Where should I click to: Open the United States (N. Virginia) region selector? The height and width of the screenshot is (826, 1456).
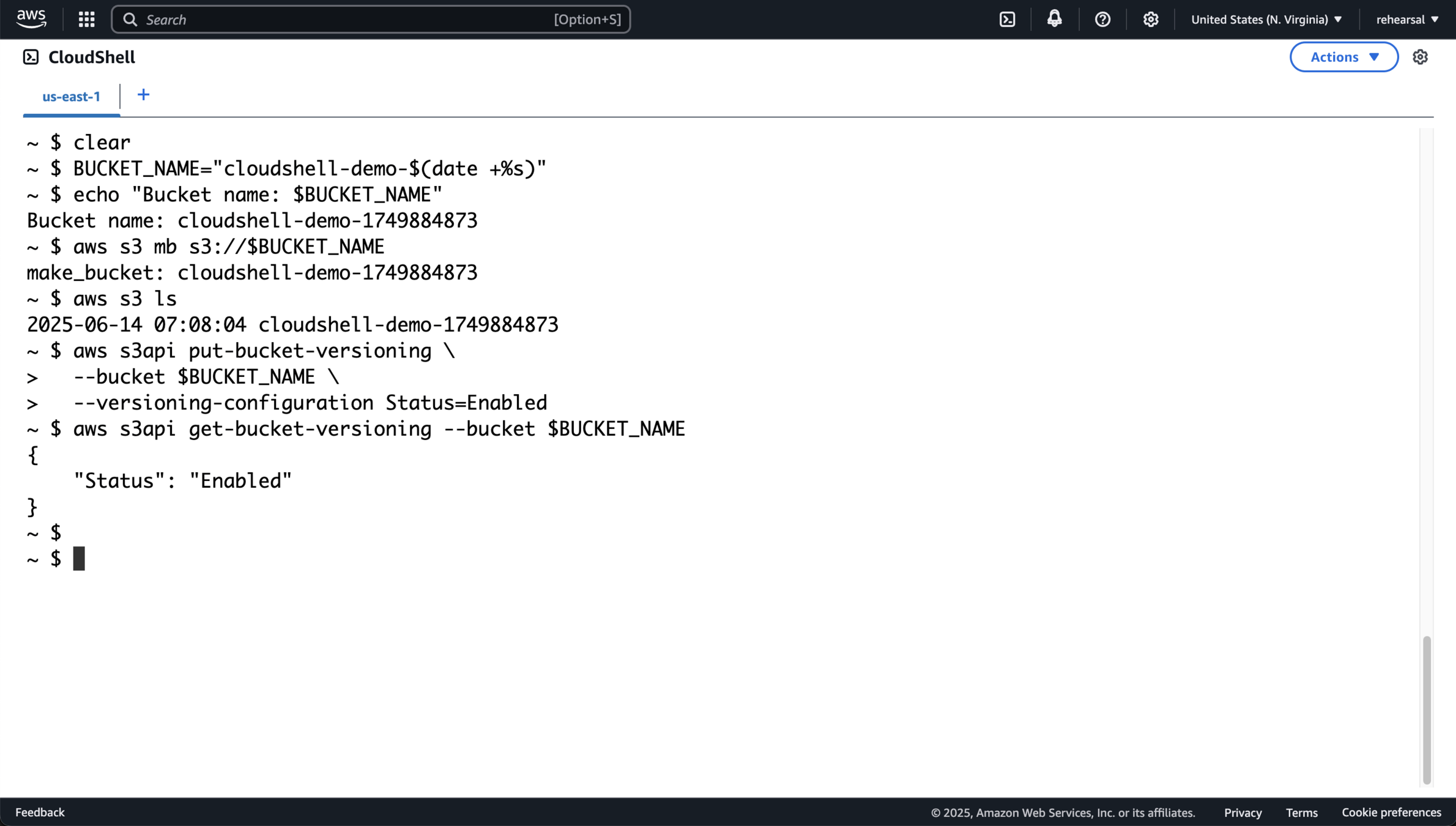click(1266, 20)
